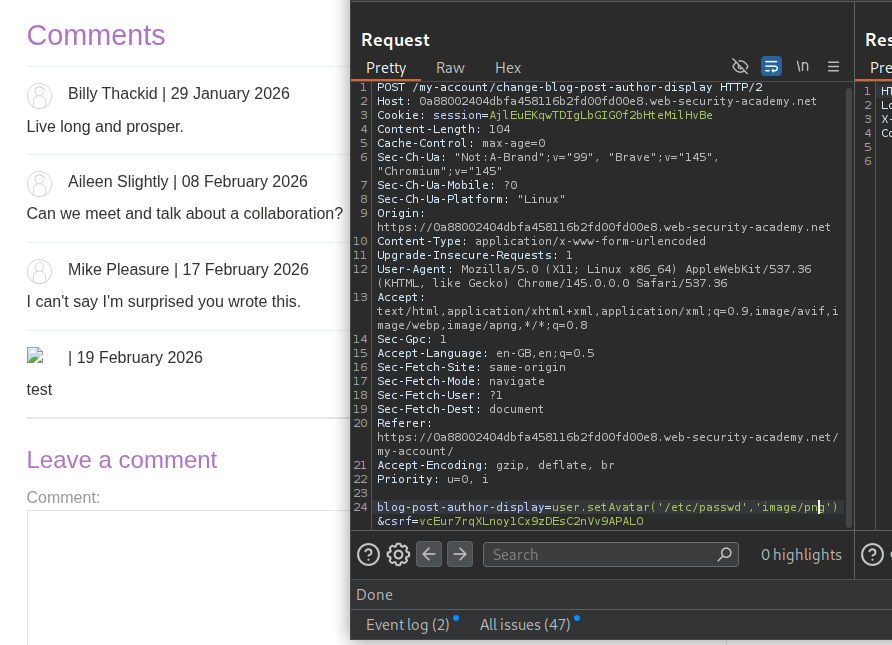Open the Request panel hamburger menu

[x=833, y=66]
